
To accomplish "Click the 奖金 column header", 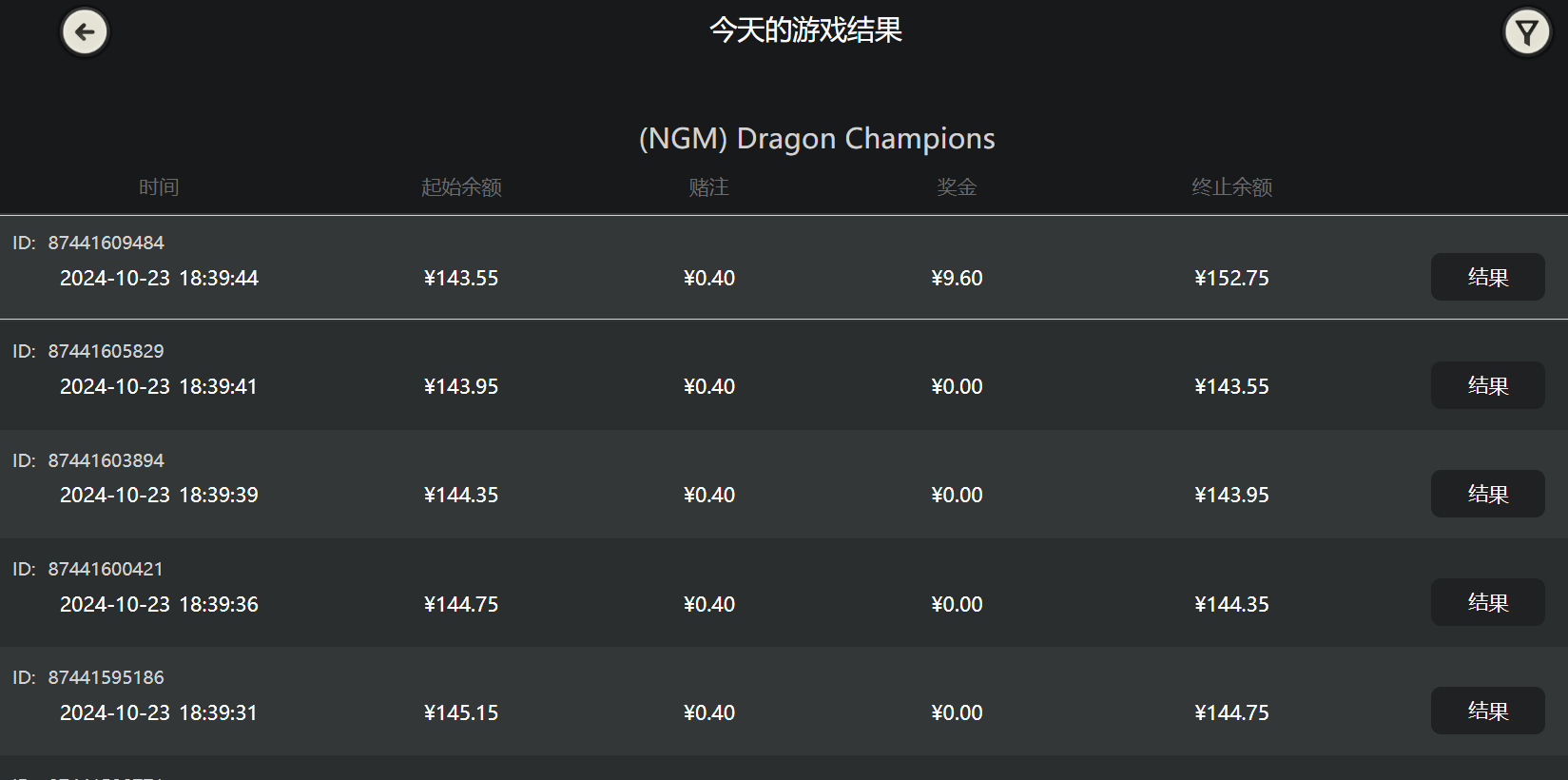I will (957, 187).
